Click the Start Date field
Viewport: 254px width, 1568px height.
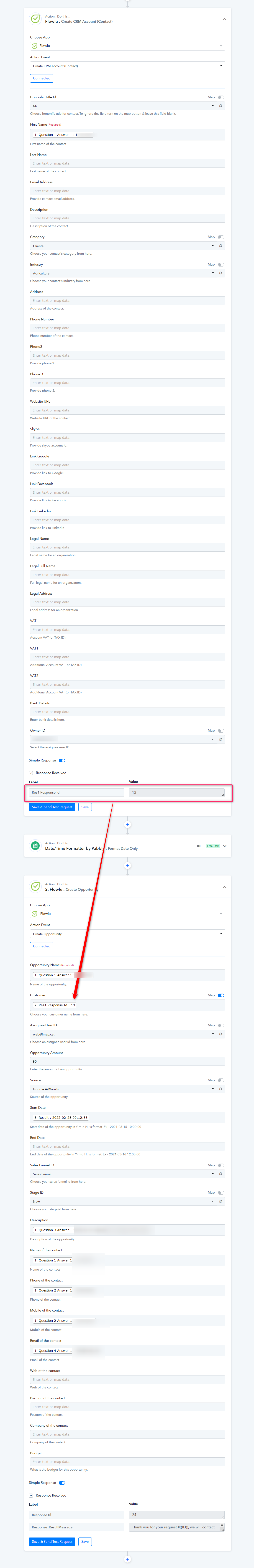[127, 1118]
